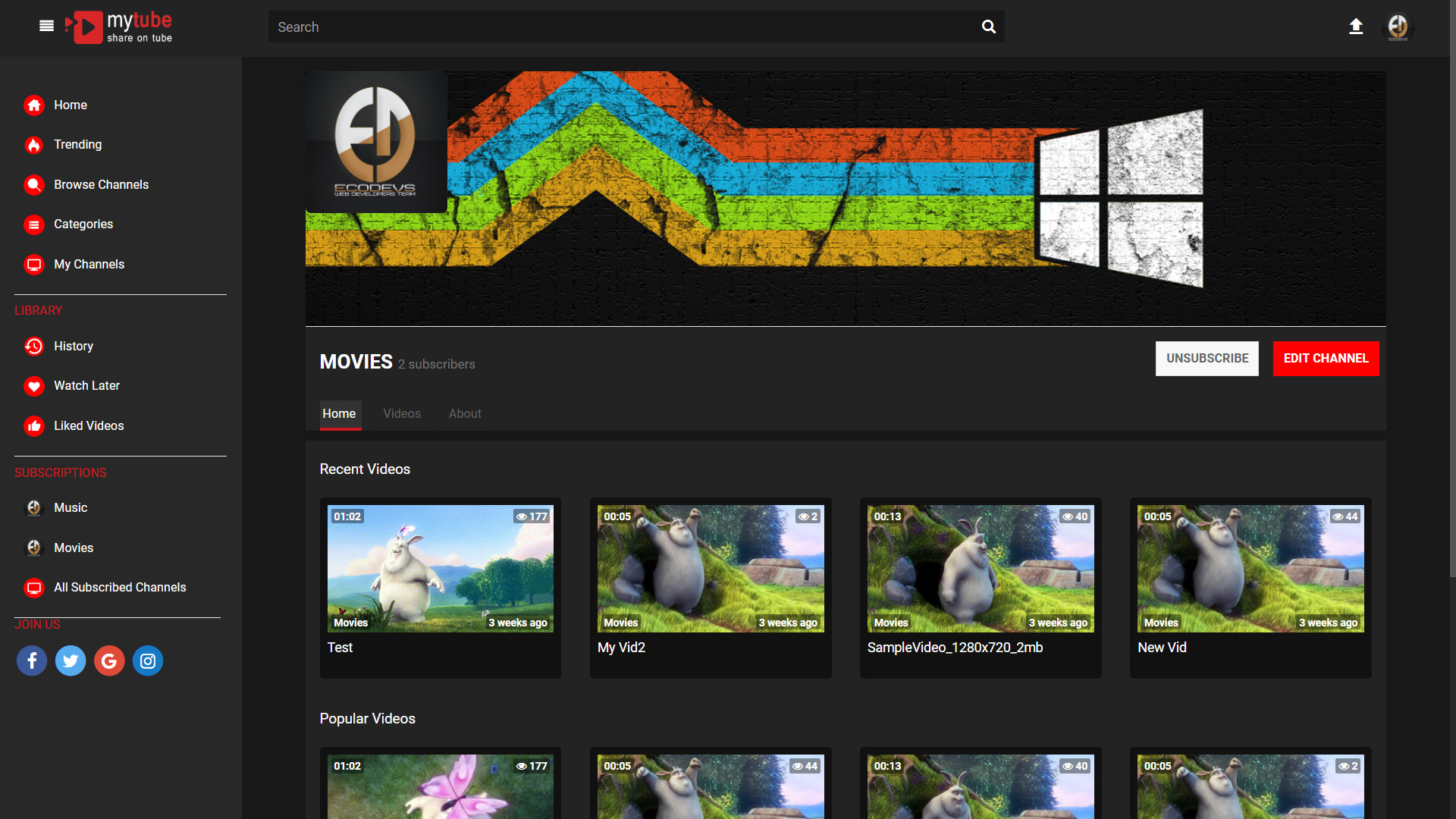Open the Twitter social icon
This screenshot has height=819, width=1456.
71,661
